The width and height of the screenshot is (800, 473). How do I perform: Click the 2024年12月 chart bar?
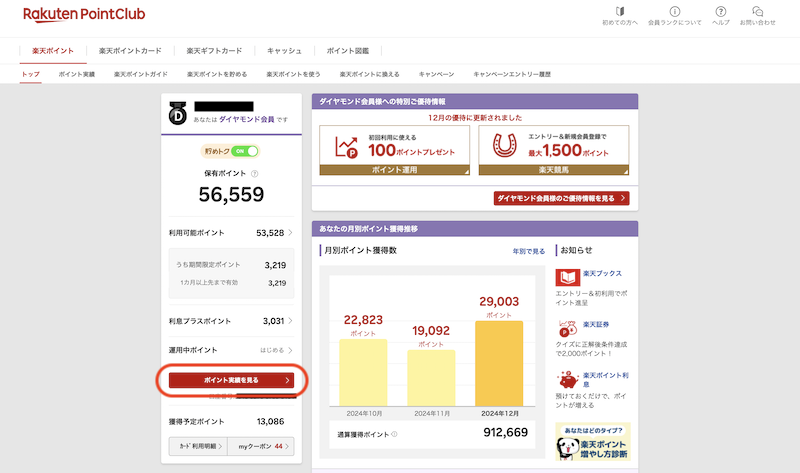tap(498, 364)
